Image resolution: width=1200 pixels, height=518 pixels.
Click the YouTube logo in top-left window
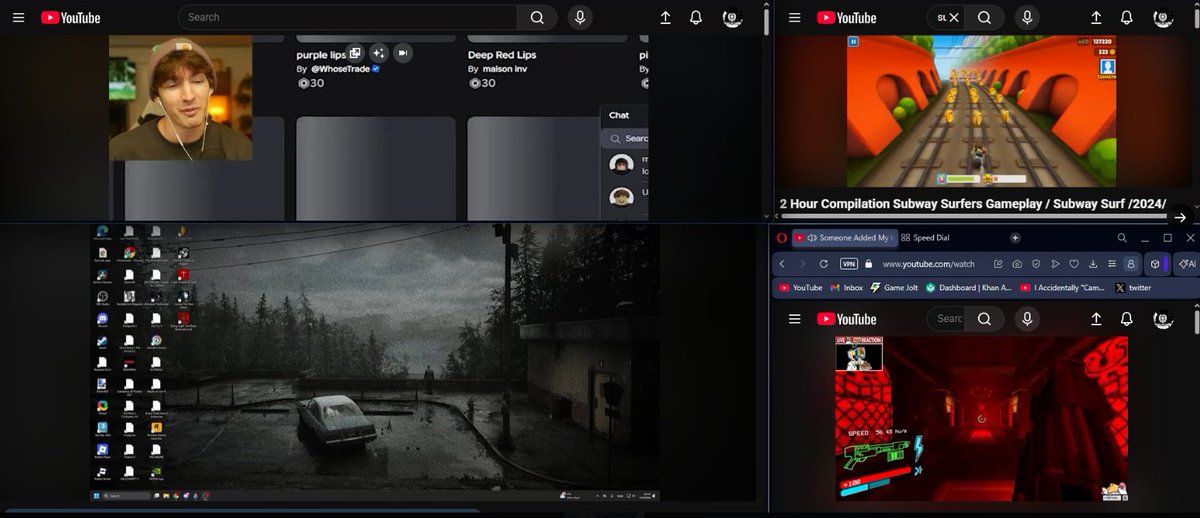71,17
